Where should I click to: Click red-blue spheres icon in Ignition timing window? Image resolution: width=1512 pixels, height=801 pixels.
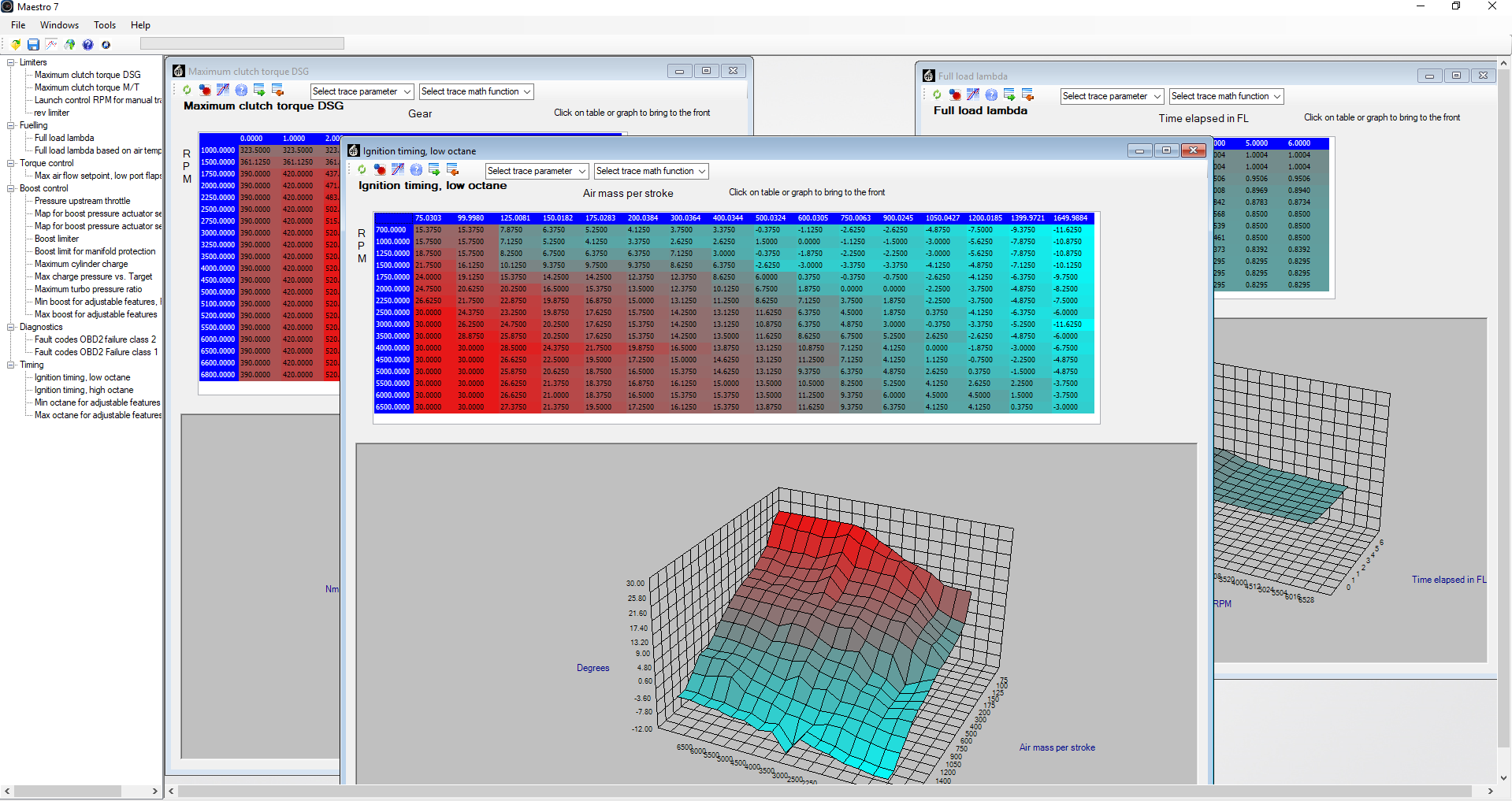[380, 170]
